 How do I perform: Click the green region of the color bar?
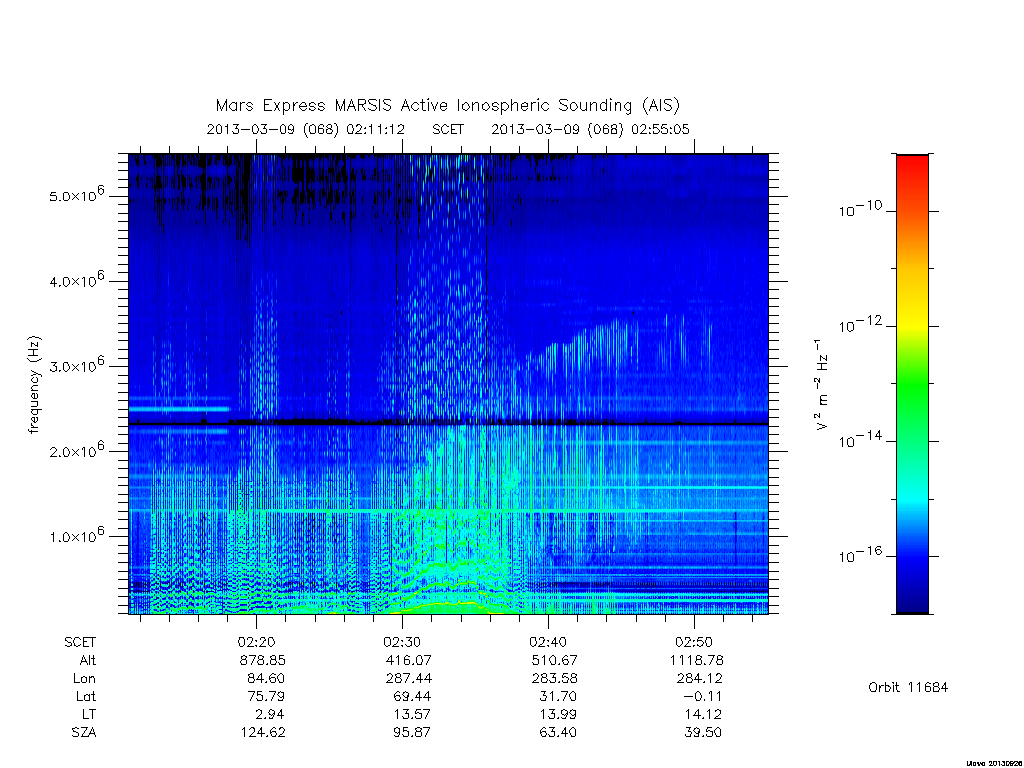click(x=912, y=392)
